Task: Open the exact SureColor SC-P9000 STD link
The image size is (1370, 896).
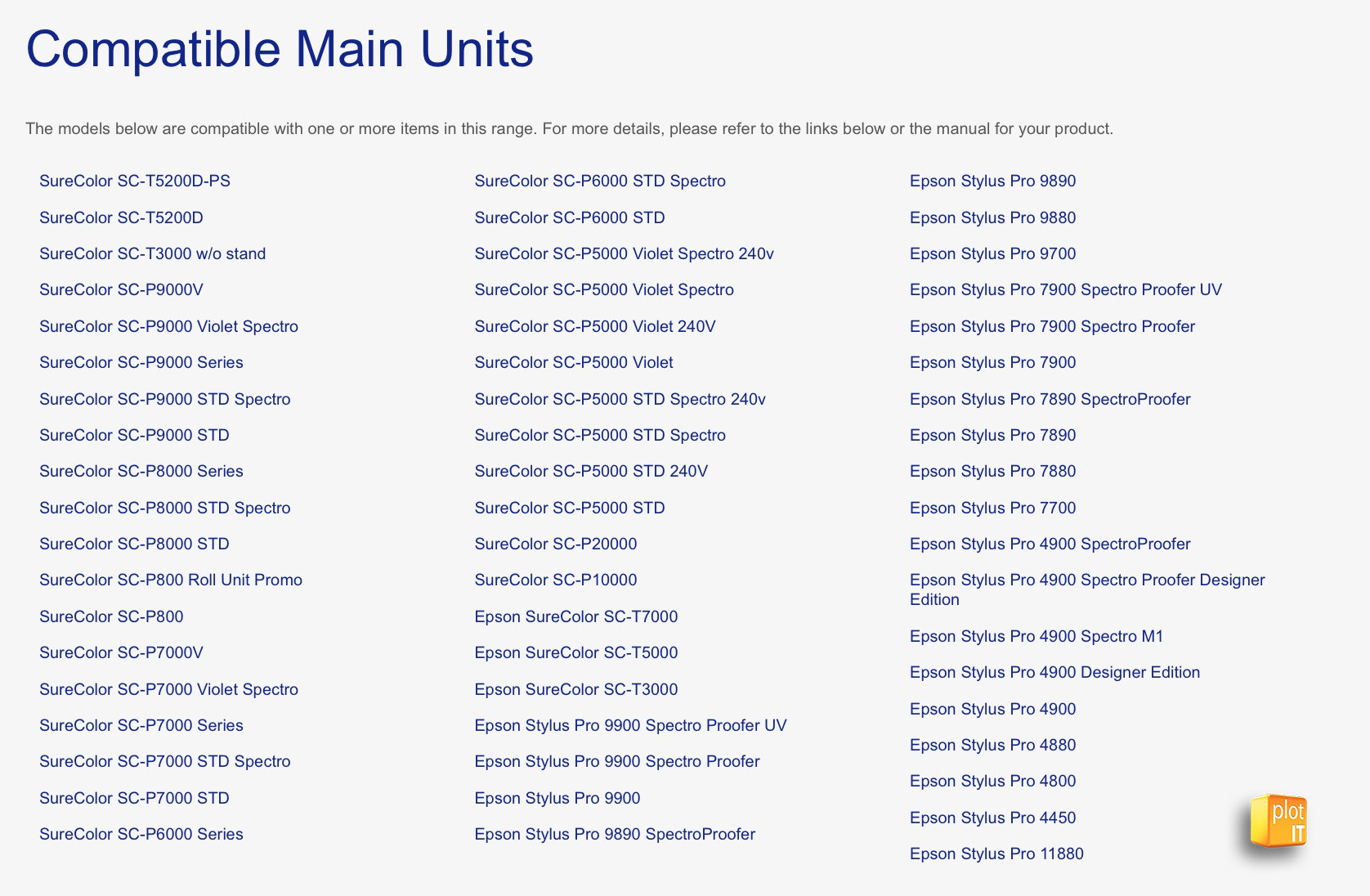Action: coord(134,435)
